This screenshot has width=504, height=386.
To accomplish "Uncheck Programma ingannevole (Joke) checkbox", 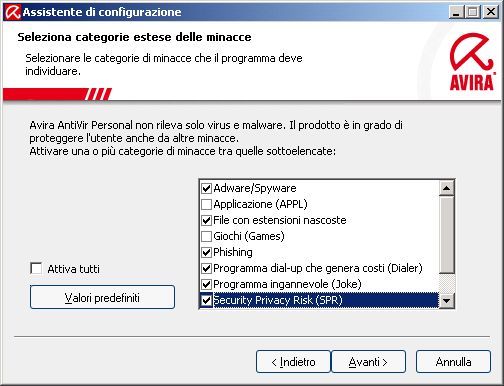I will point(206,284).
